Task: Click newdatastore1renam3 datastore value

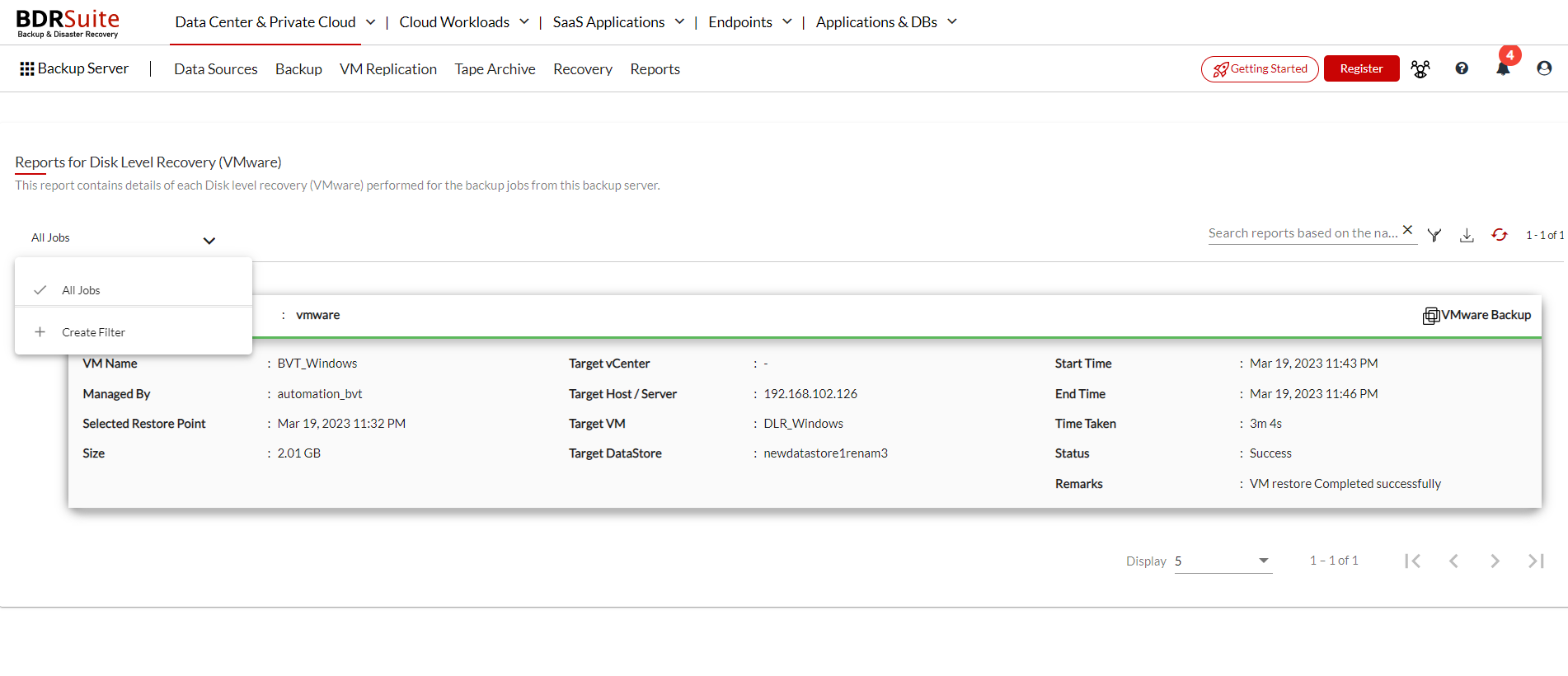Action: [x=826, y=453]
